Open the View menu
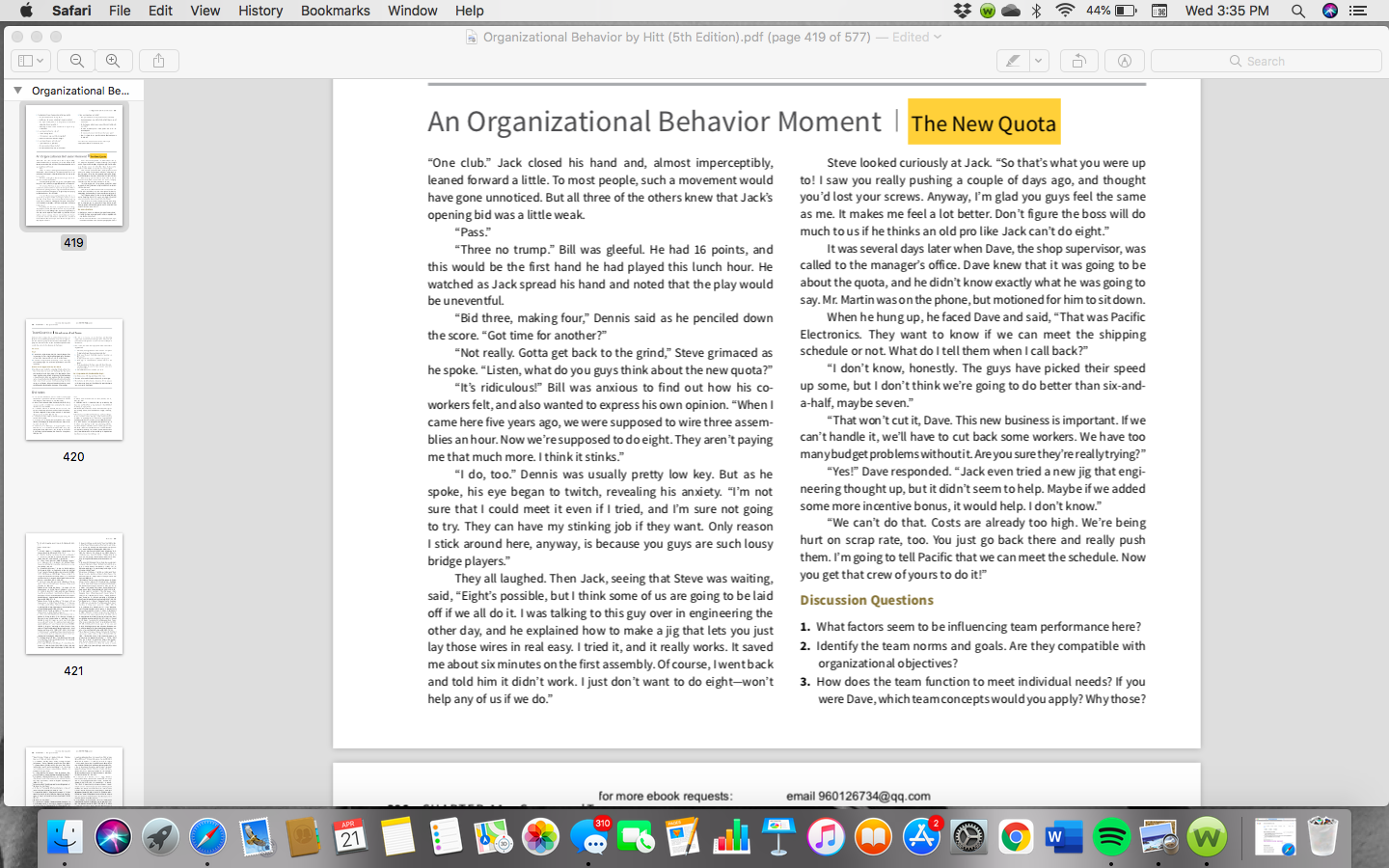The image size is (1389, 868). click(x=204, y=11)
